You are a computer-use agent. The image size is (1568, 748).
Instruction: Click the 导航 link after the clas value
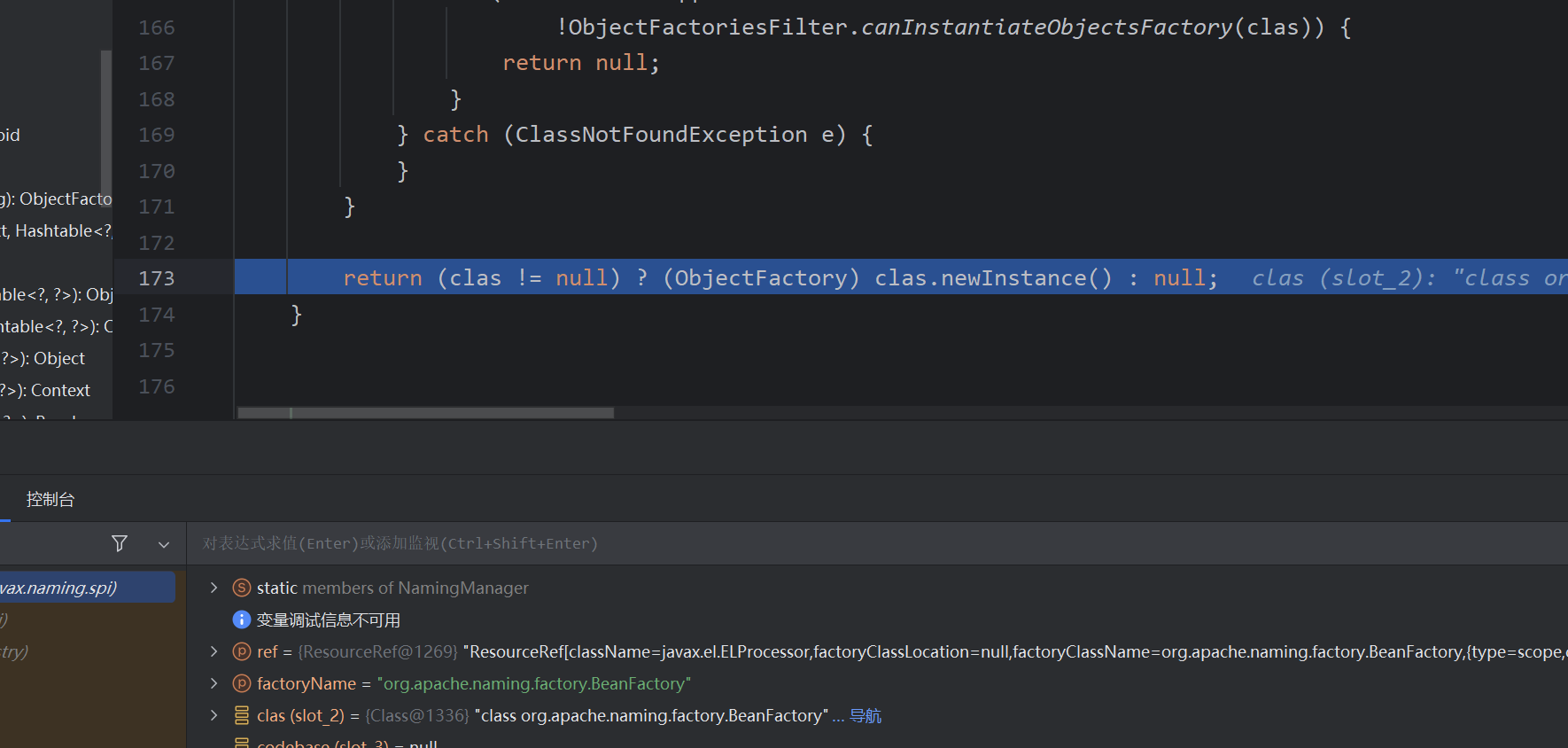click(865, 715)
